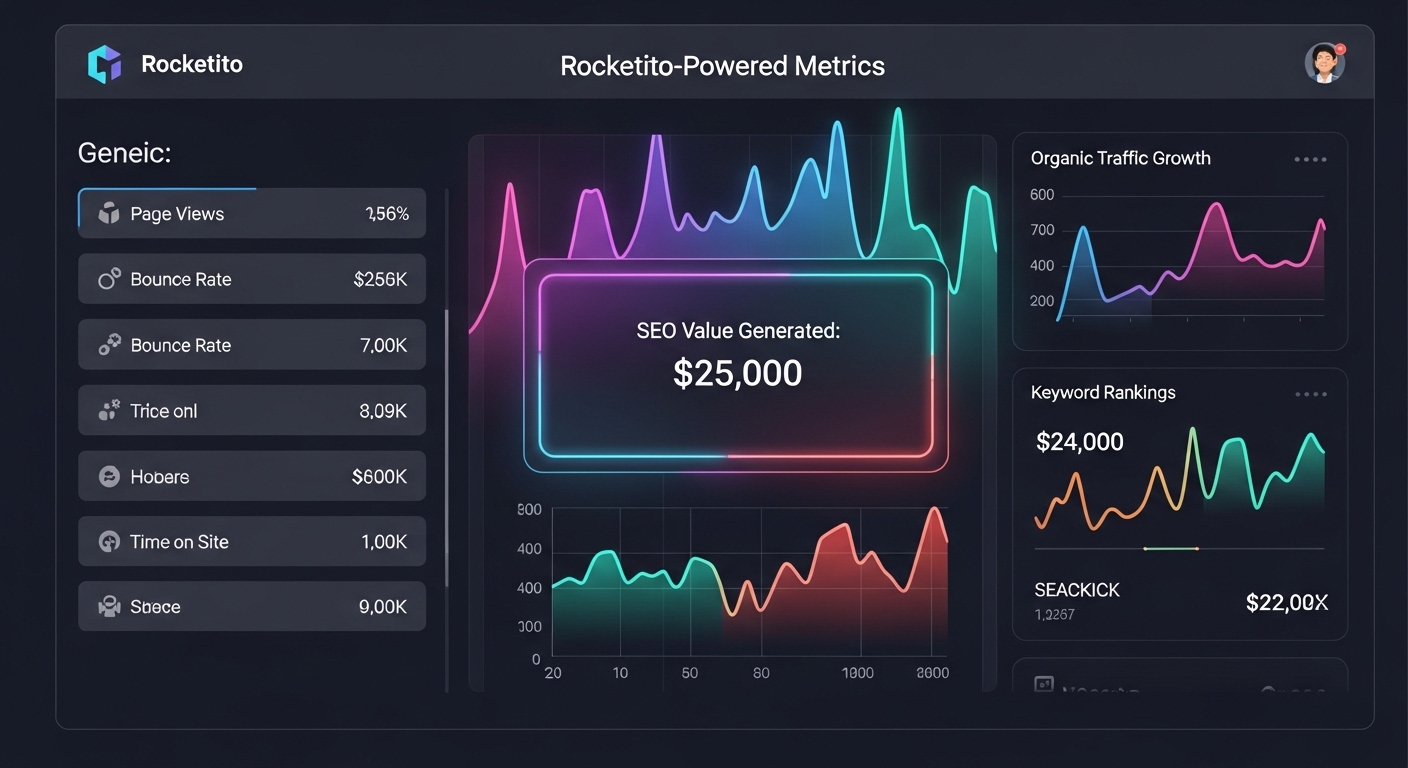The width and height of the screenshot is (1408, 768).
Task: Open the user profile avatar
Action: pyautogui.click(x=1324, y=63)
